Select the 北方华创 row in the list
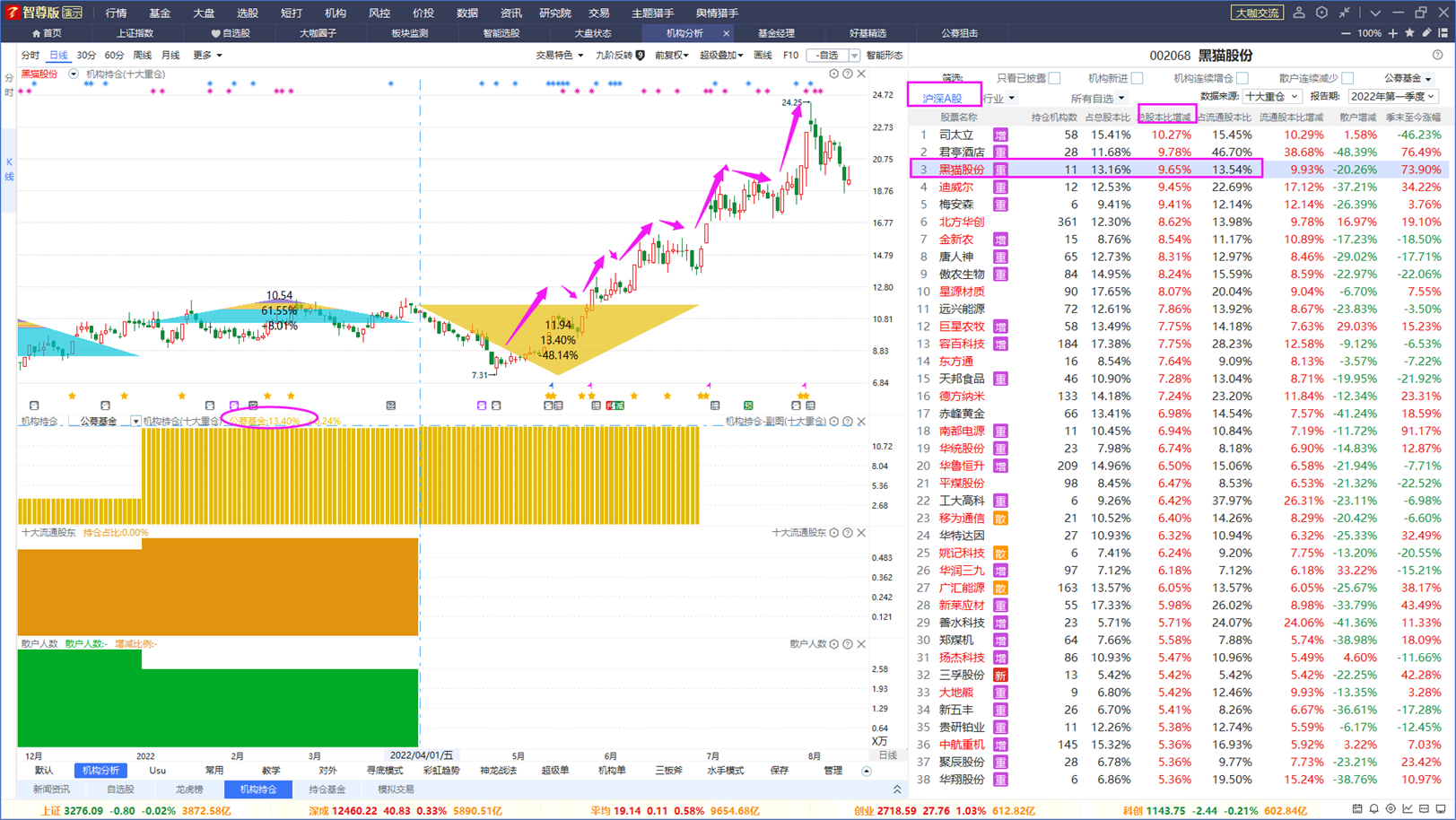The height and width of the screenshot is (820, 1456). [x=1179, y=222]
